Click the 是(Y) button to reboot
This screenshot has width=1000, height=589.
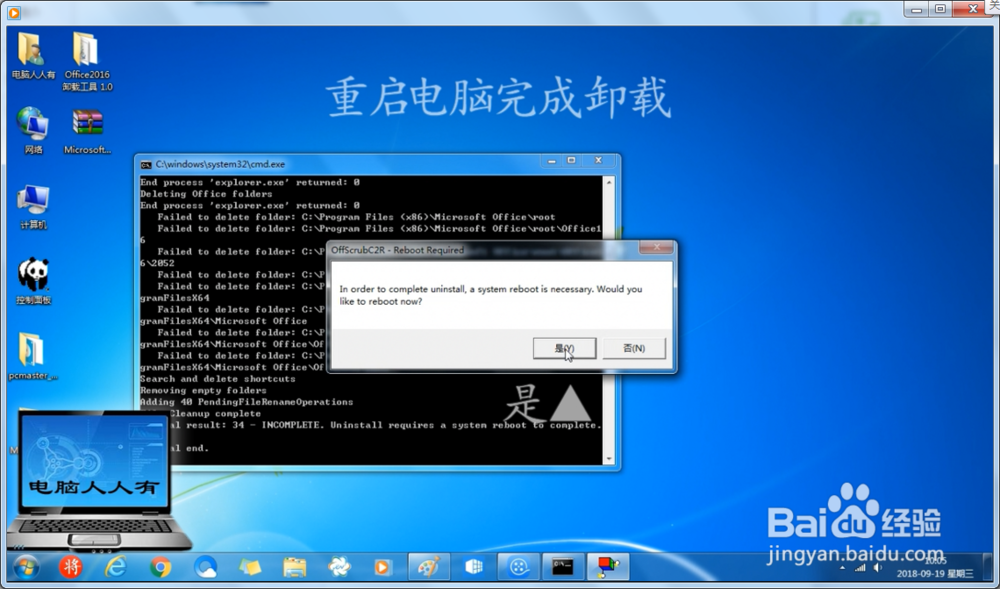[564, 348]
